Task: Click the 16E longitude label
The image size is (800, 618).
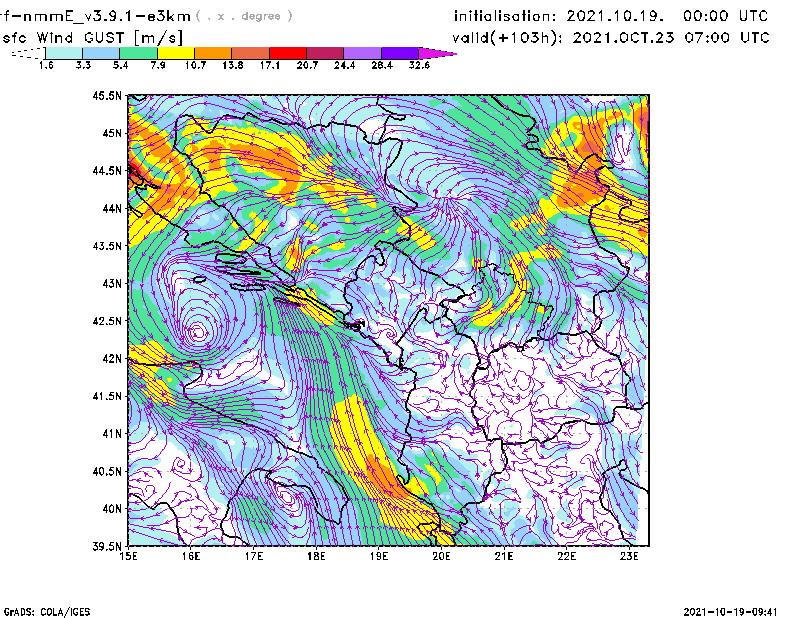Action: tap(191, 556)
